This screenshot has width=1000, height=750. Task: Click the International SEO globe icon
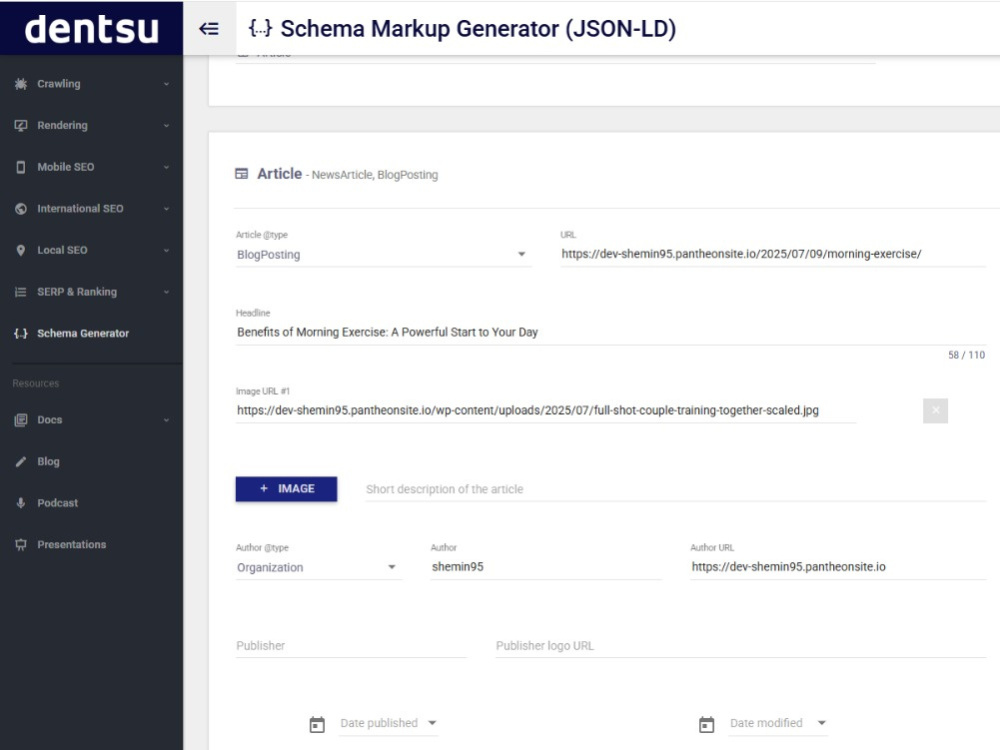point(21,209)
